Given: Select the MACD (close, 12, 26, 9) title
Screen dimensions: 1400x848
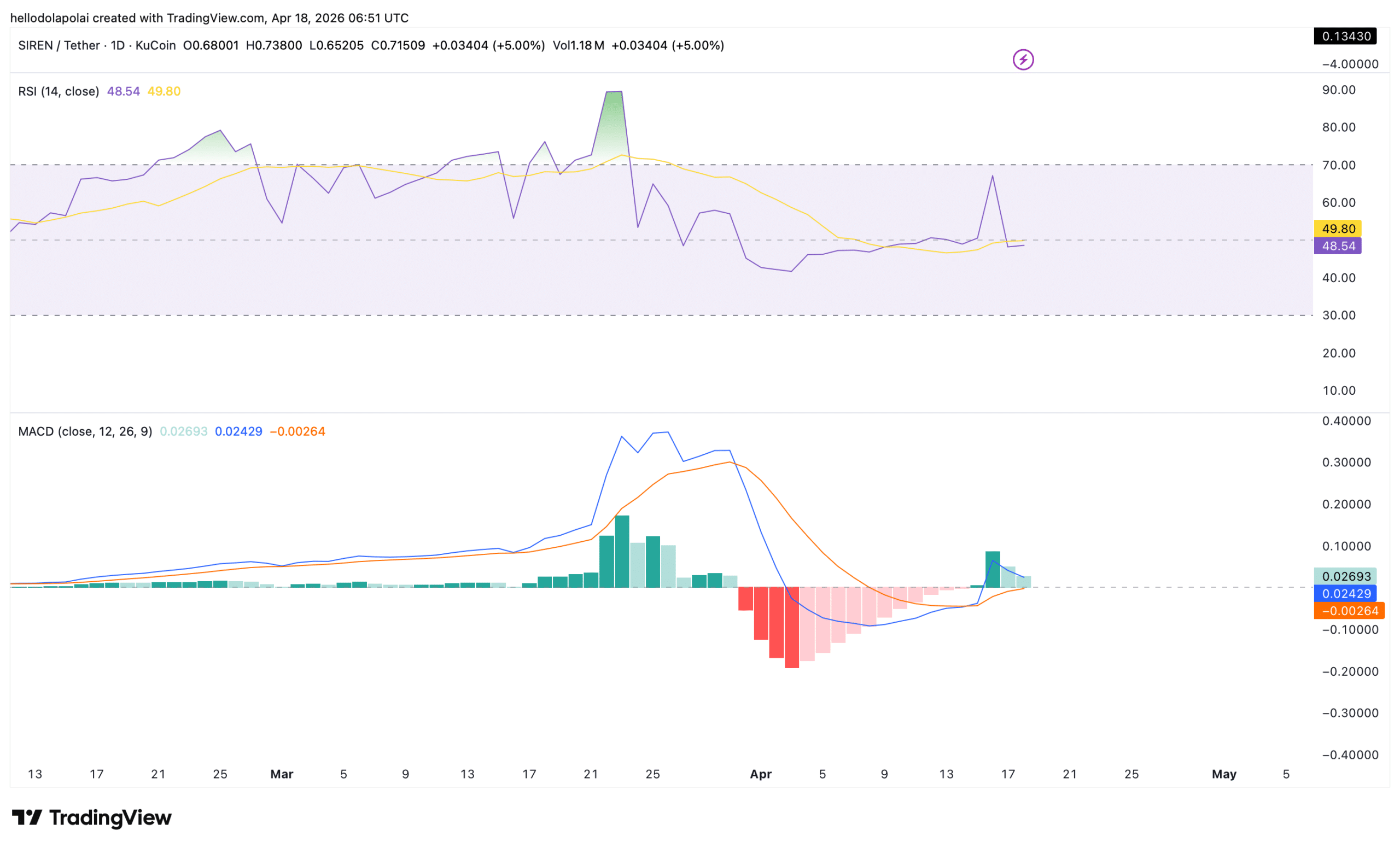Looking at the screenshot, I should coord(85,432).
